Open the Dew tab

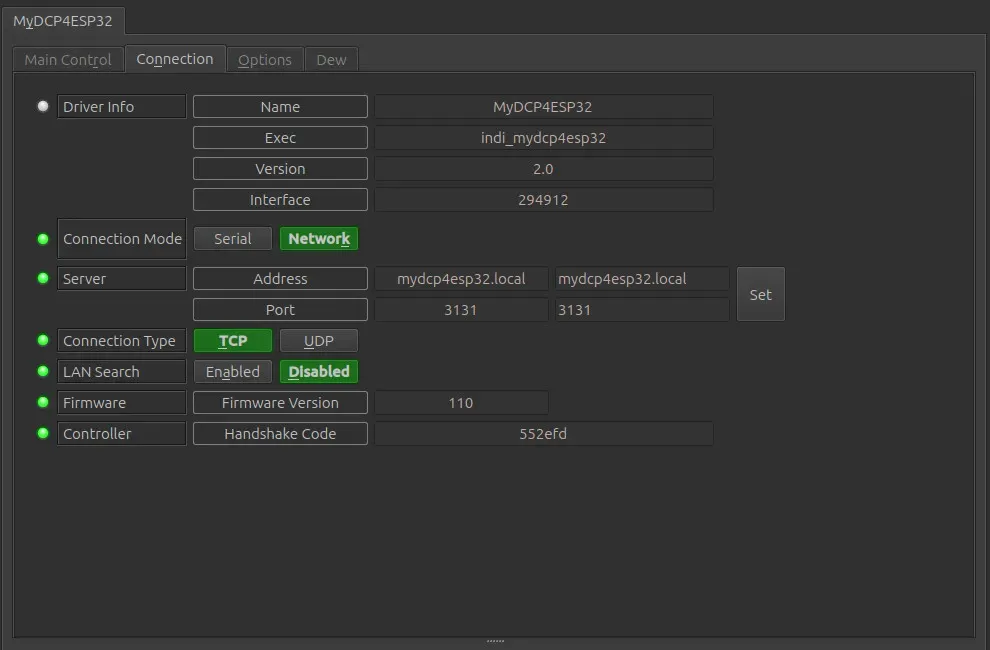[x=331, y=60]
